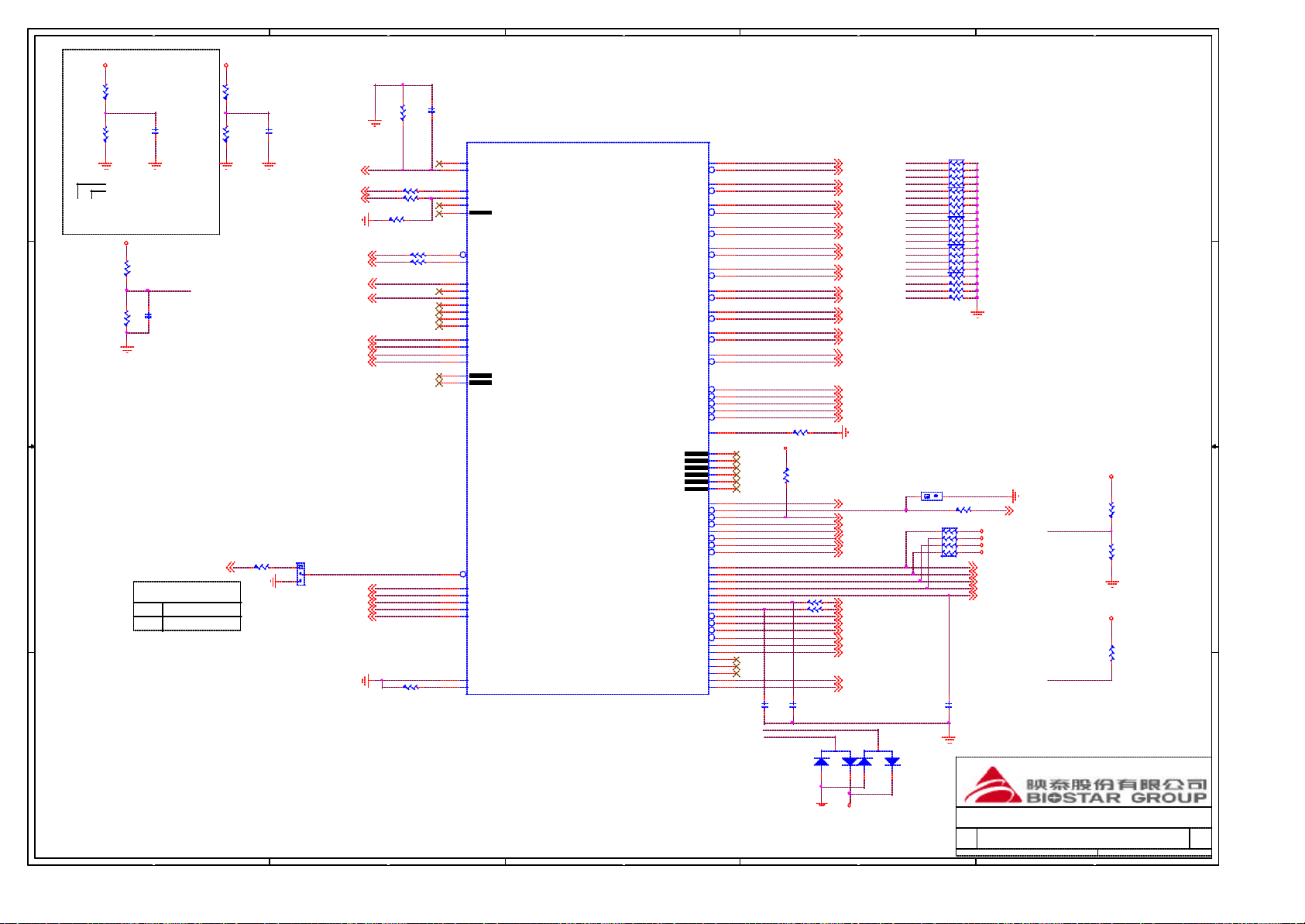Image resolution: width=1305 pixels, height=924 pixels.
Task: Click the red Biostar triangle logo
Action: [x=991, y=785]
